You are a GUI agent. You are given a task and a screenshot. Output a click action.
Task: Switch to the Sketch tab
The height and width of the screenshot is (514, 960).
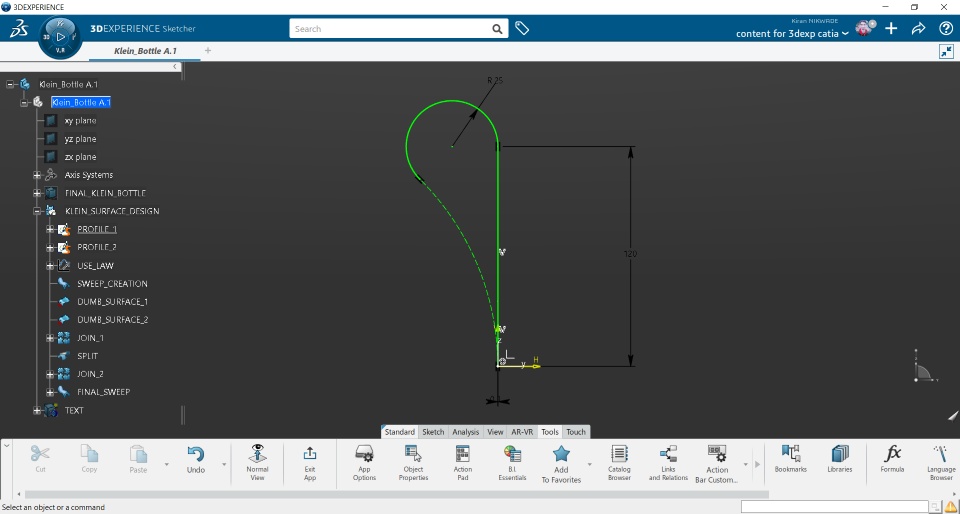tap(433, 431)
